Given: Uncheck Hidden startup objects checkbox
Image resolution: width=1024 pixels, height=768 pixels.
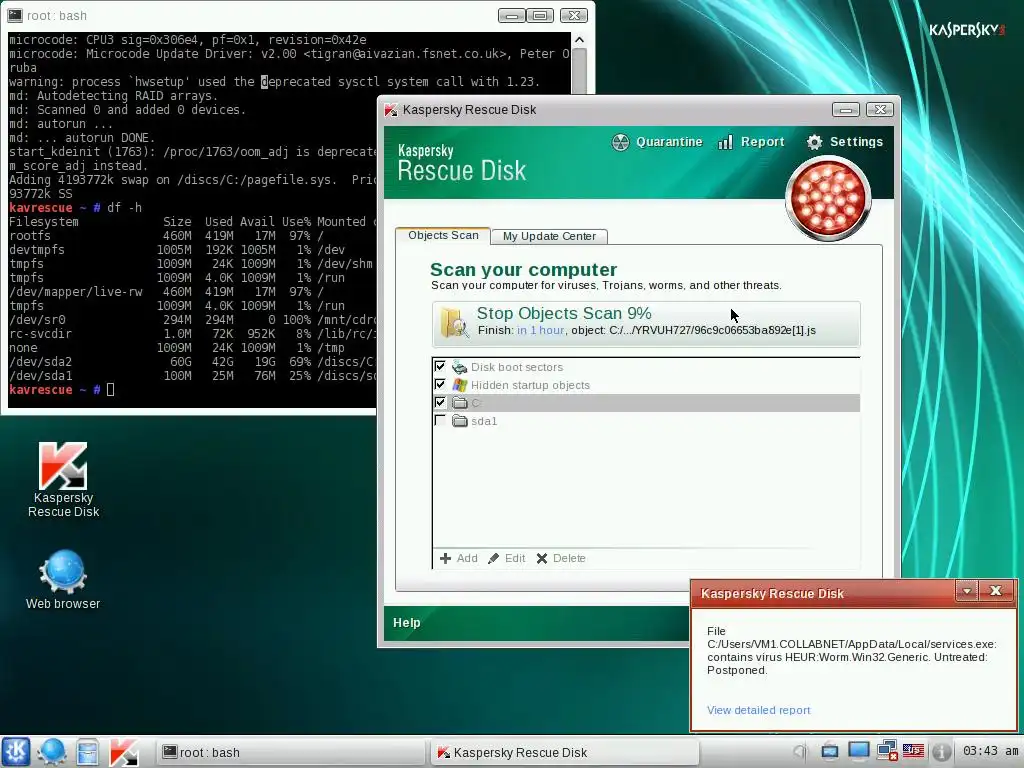Looking at the screenshot, I should coord(440,384).
